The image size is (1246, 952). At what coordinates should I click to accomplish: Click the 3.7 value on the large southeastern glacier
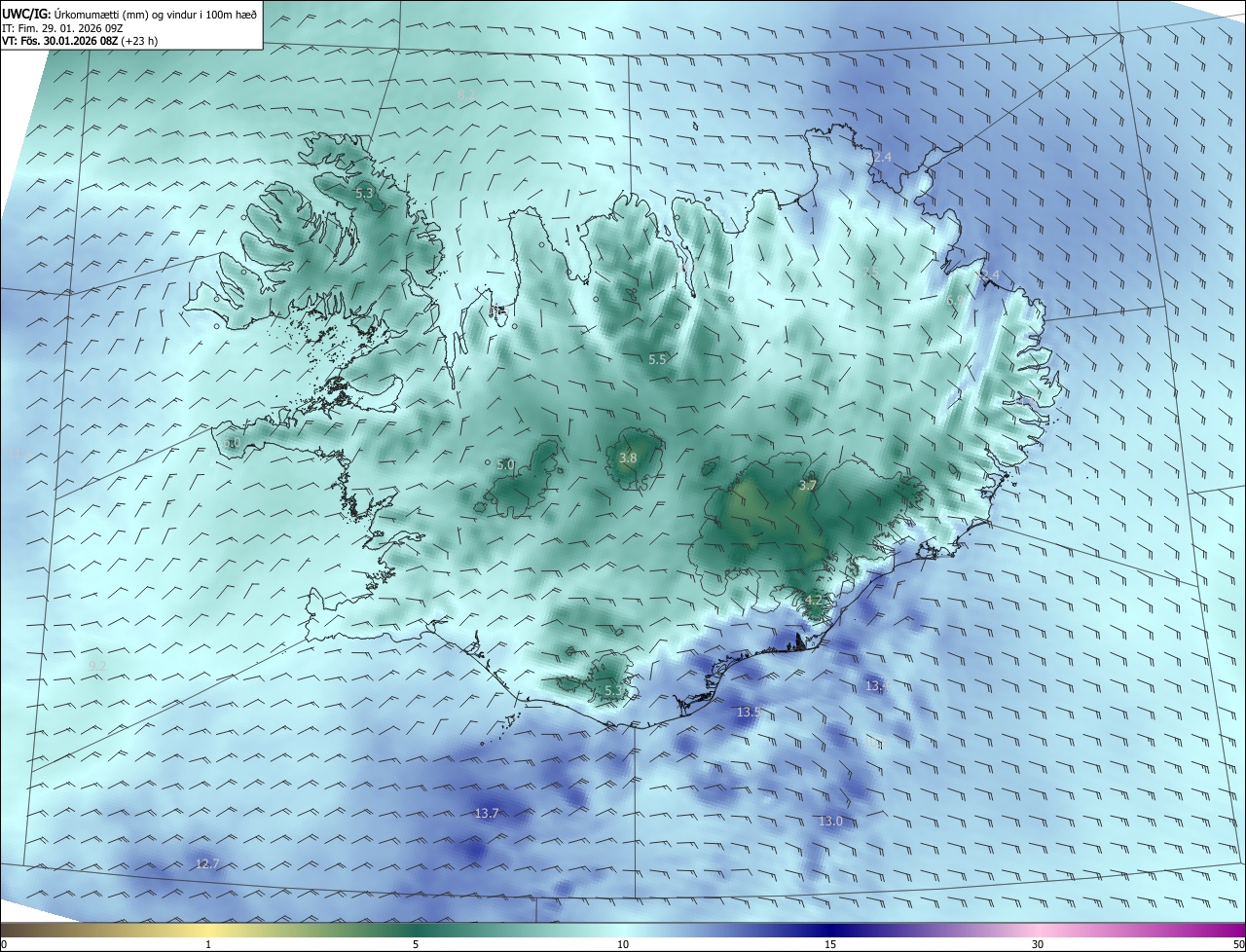(x=807, y=485)
